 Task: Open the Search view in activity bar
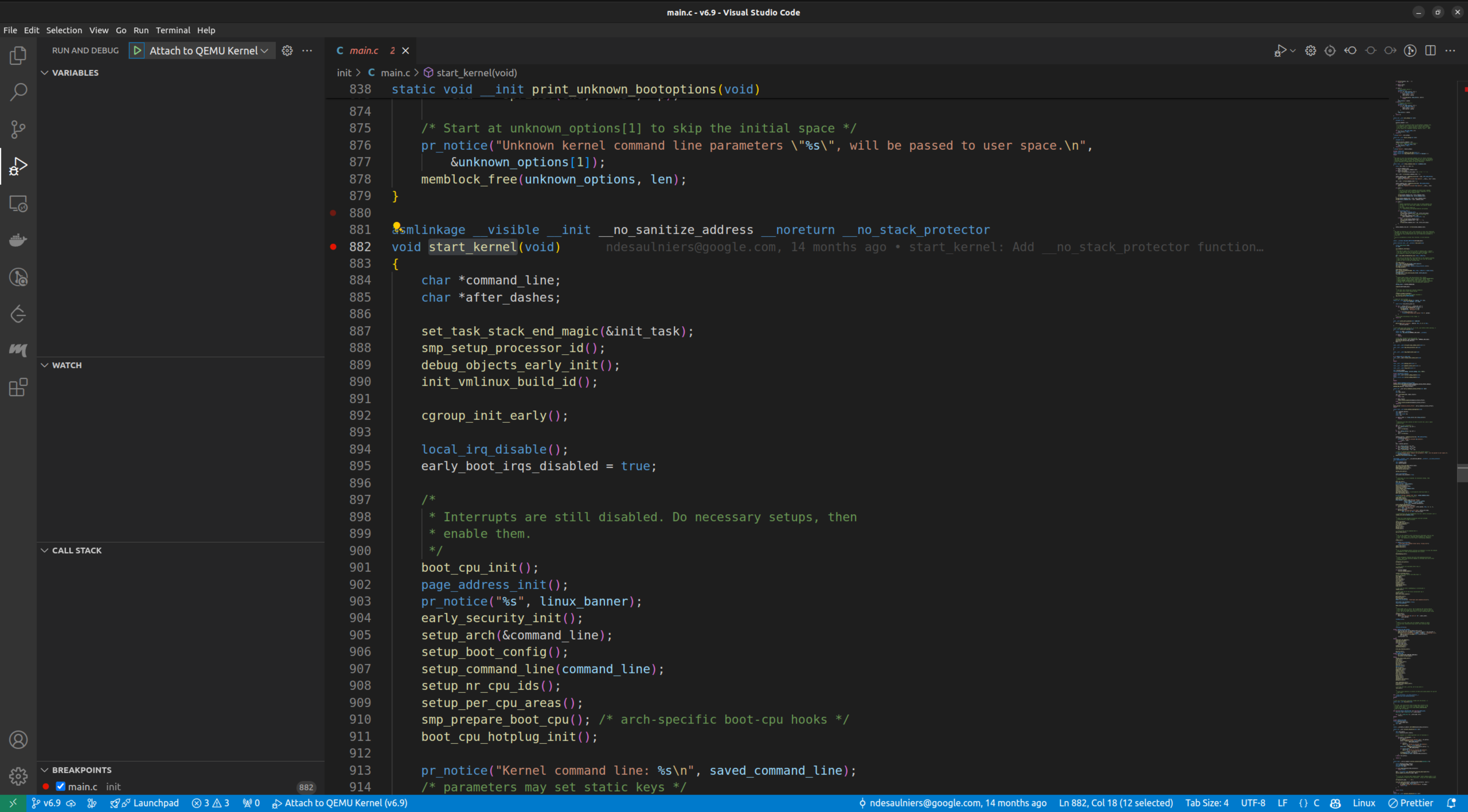(18, 92)
